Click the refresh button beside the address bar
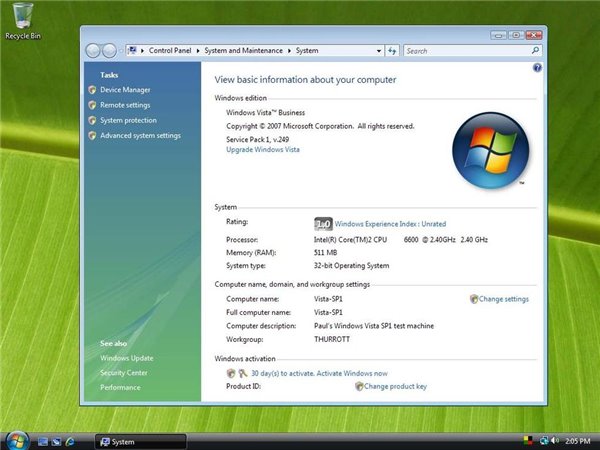Image resolution: width=600 pixels, height=450 pixels. click(x=392, y=51)
